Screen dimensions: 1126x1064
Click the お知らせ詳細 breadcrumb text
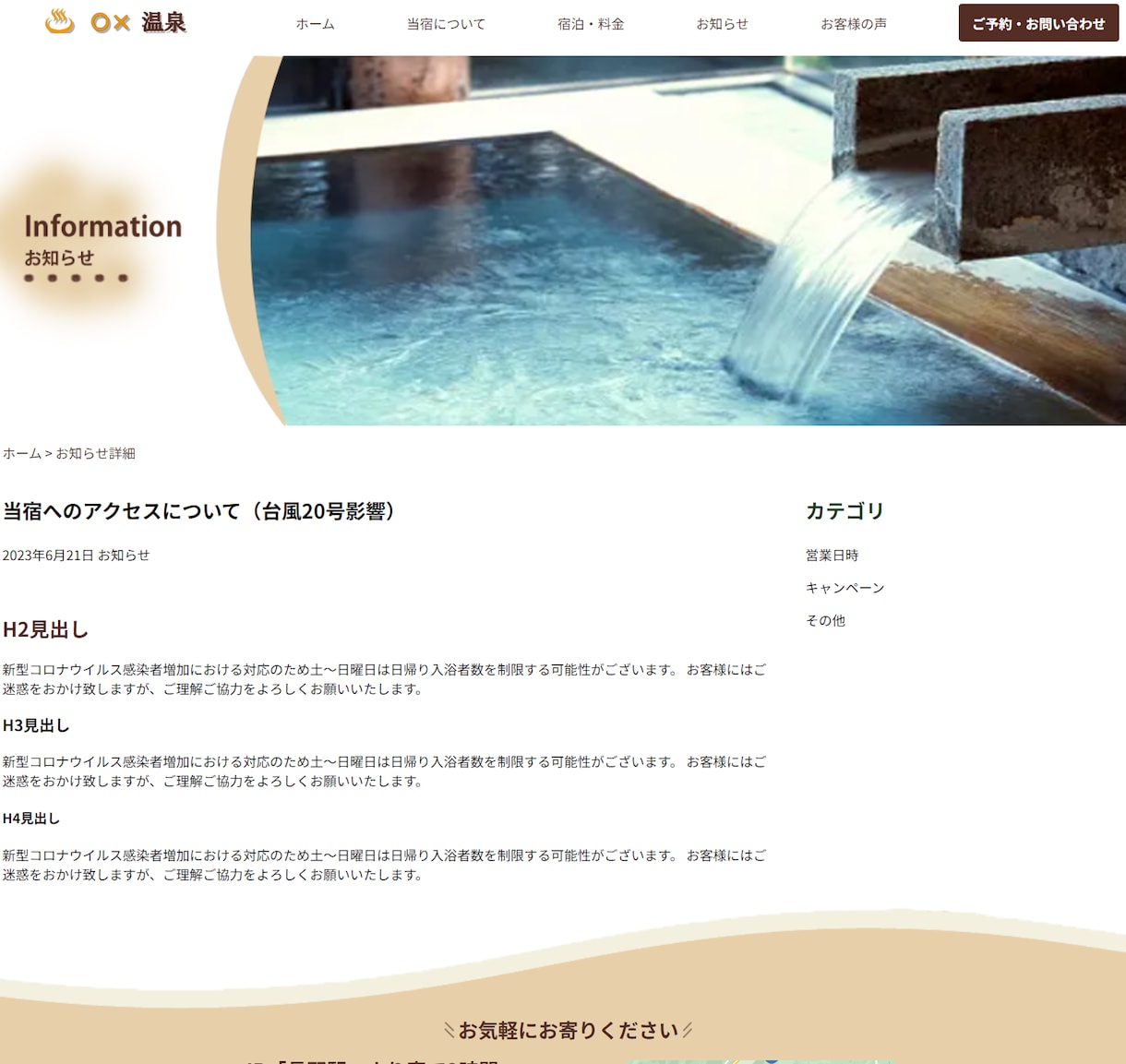click(95, 453)
